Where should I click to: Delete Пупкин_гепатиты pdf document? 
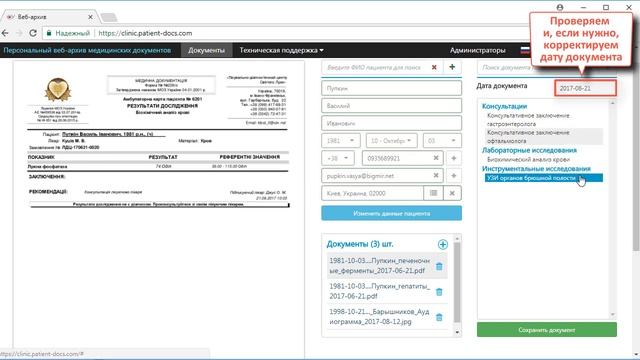[x=439, y=292]
